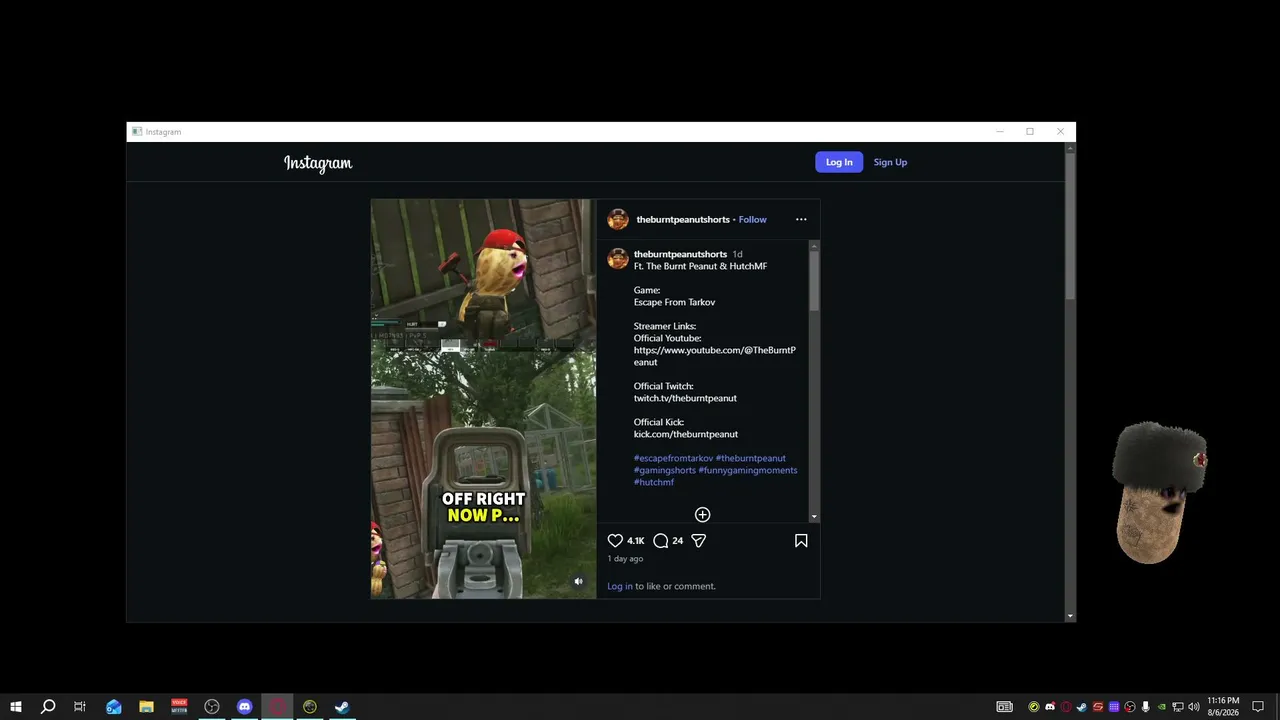Open the clock and calendar flyout

pos(1223,707)
